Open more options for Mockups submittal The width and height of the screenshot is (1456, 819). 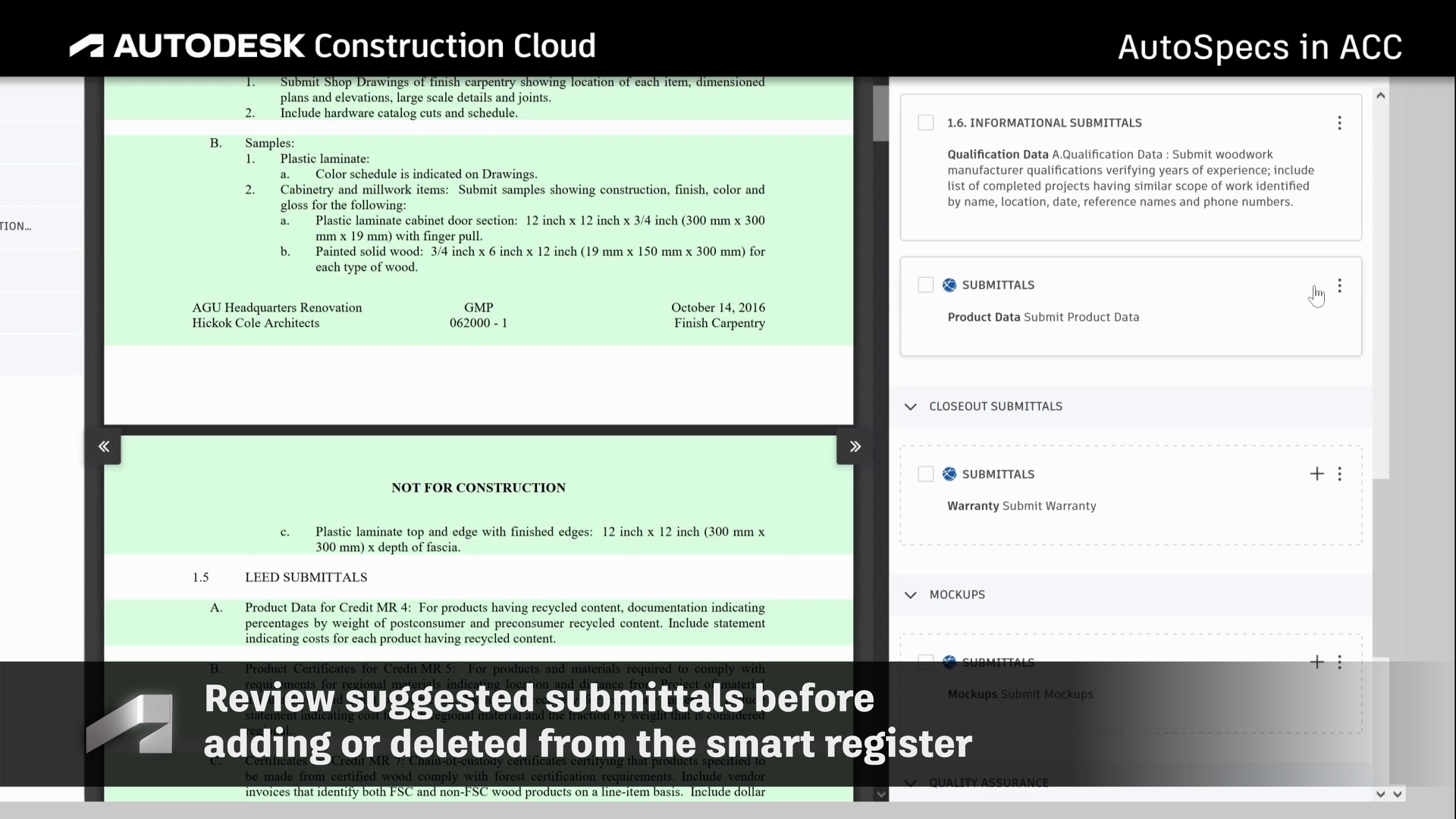click(1339, 662)
